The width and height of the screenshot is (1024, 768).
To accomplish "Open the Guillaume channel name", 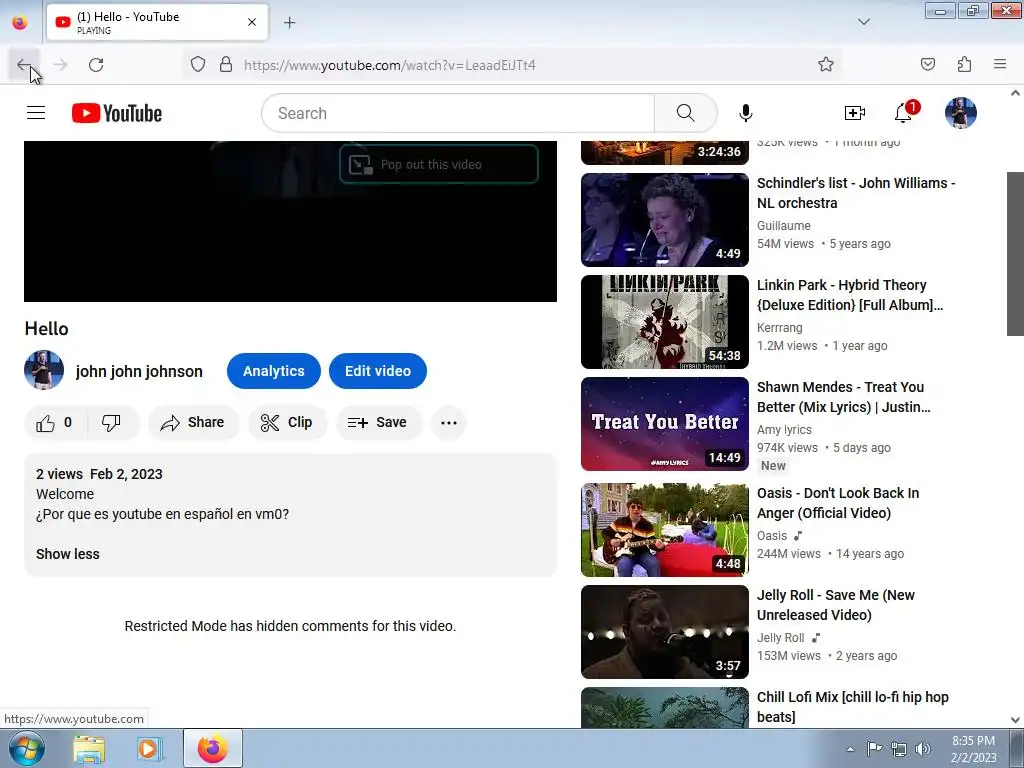I will tap(784, 225).
